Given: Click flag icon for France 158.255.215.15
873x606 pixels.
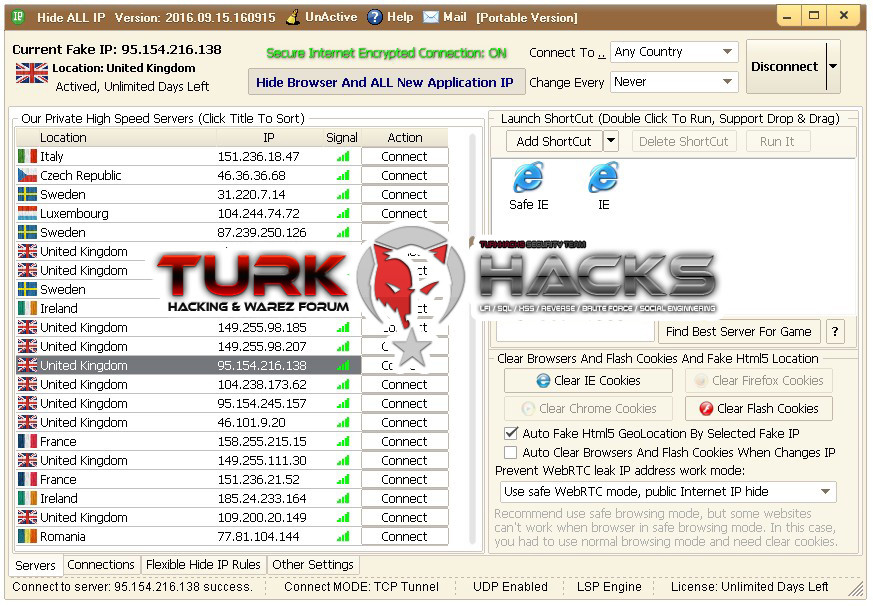Looking at the screenshot, I should pyautogui.click(x=27, y=441).
